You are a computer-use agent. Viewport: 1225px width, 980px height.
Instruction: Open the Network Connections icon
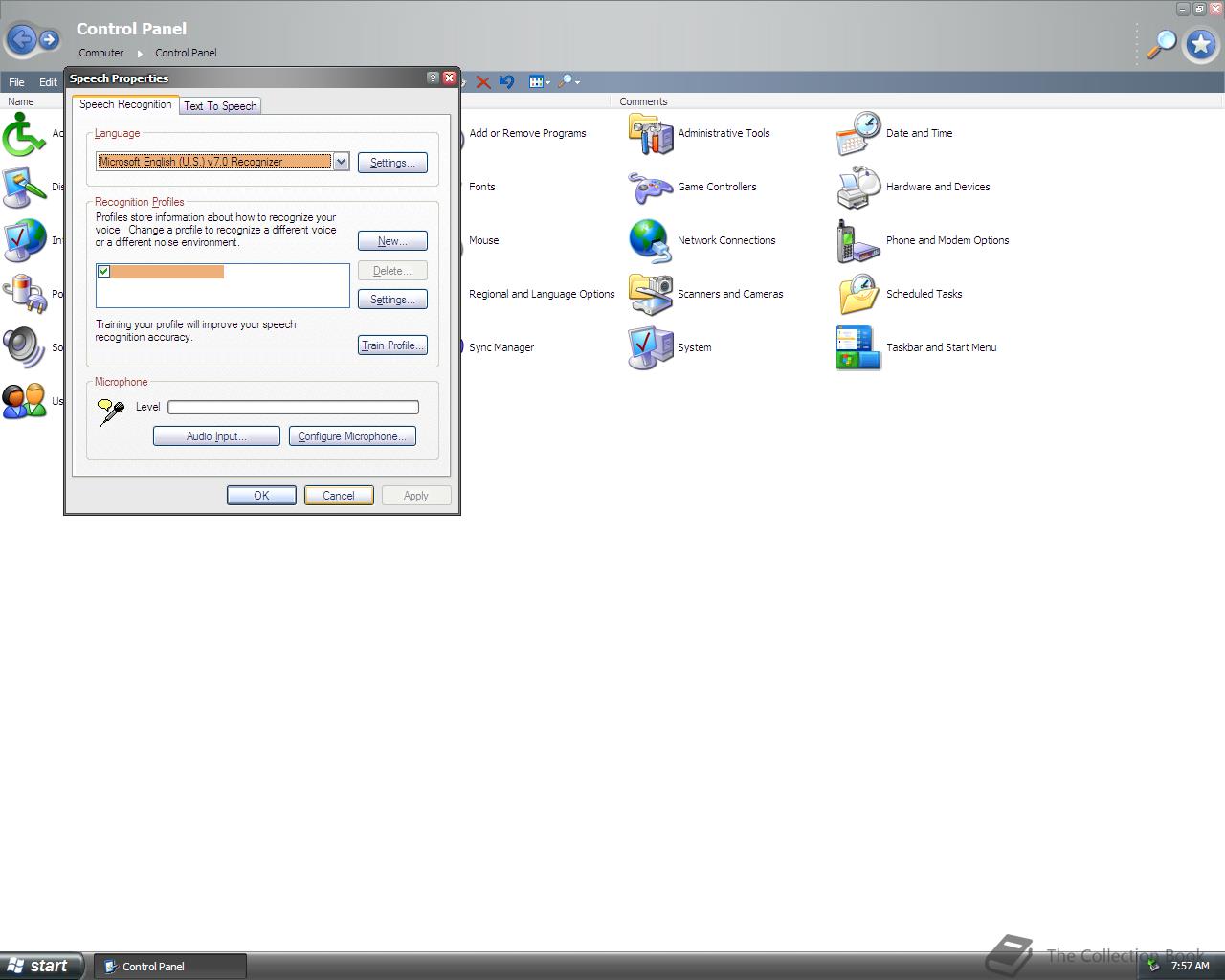pyautogui.click(x=651, y=241)
